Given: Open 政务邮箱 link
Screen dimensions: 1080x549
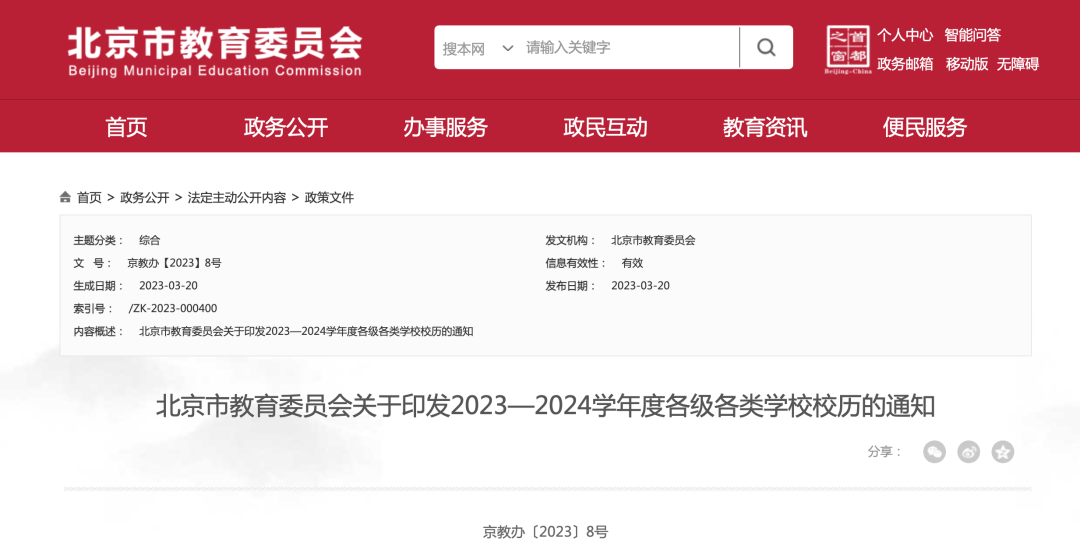Looking at the screenshot, I should 904,63.
